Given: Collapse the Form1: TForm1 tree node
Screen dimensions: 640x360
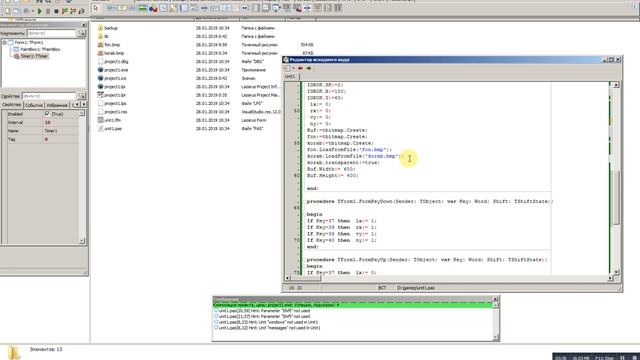Looking at the screenshot, I should pos(4,42).
